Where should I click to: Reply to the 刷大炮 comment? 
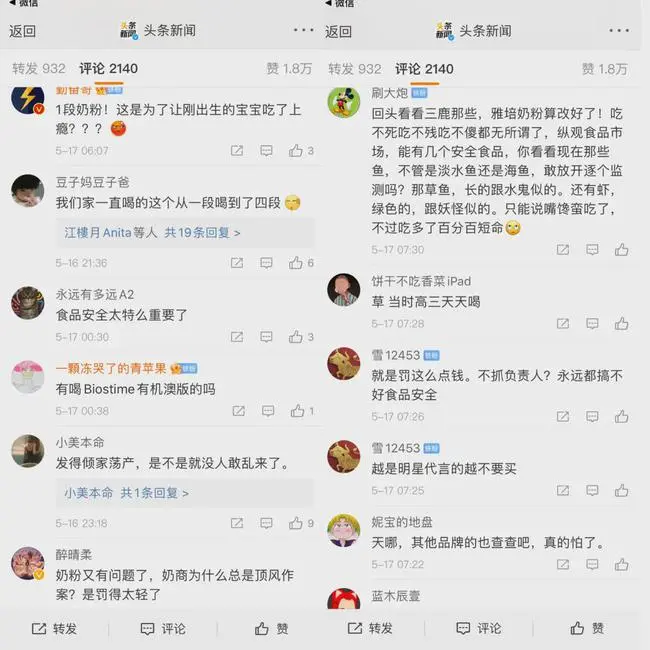592,250
